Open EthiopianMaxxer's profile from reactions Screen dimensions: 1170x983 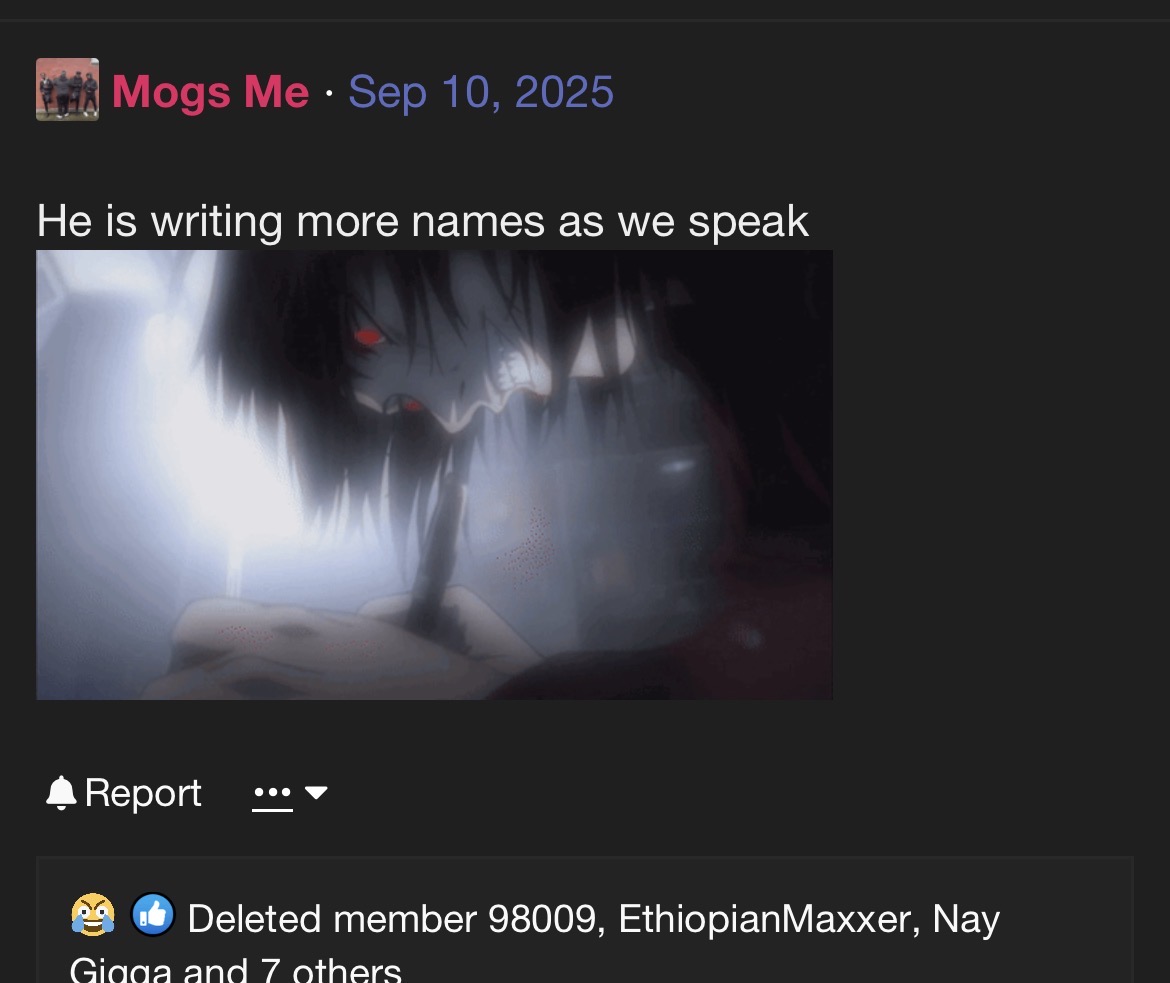click(765, 919)
